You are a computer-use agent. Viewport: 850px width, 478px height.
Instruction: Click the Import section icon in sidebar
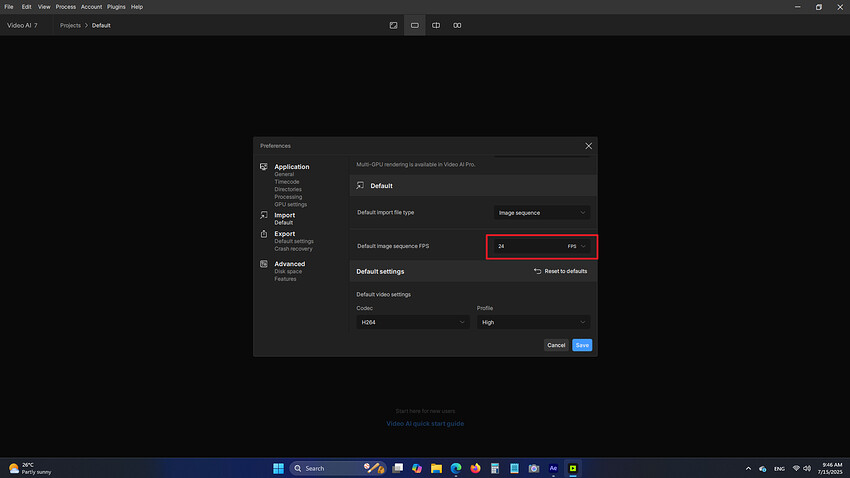(264, 215)
